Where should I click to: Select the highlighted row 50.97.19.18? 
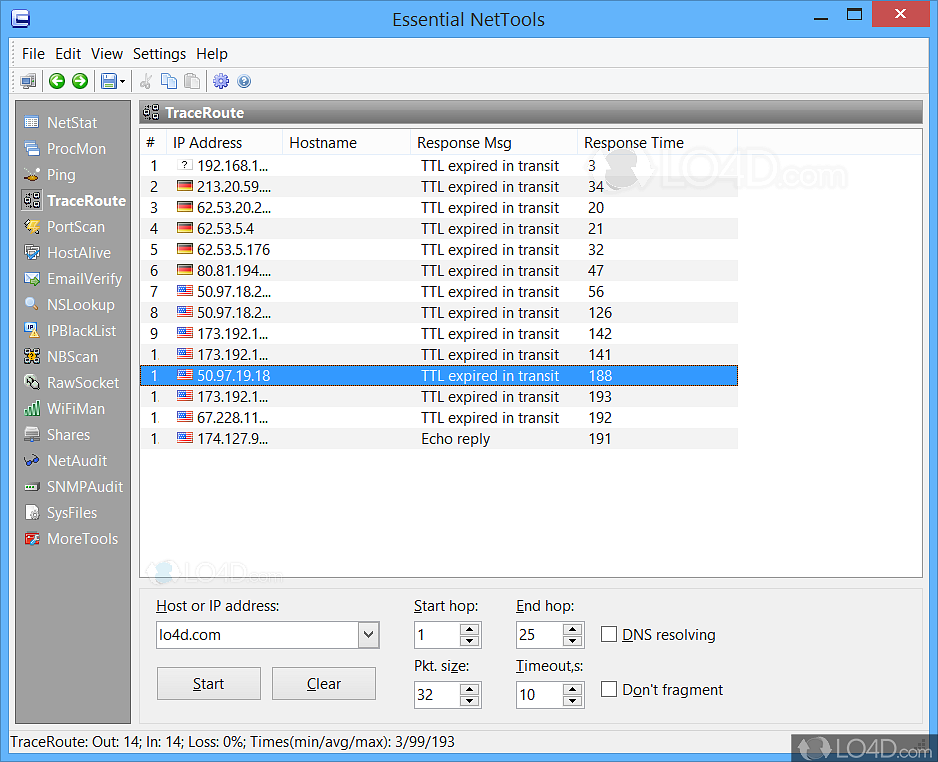pyautogui.click(x=439, y=376)
